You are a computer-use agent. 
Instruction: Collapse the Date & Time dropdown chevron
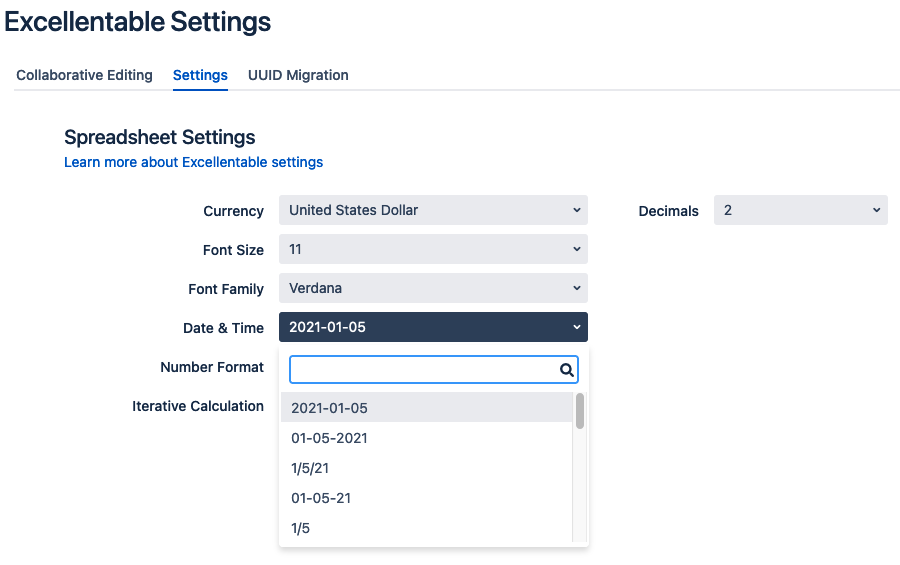click(577, 327)
